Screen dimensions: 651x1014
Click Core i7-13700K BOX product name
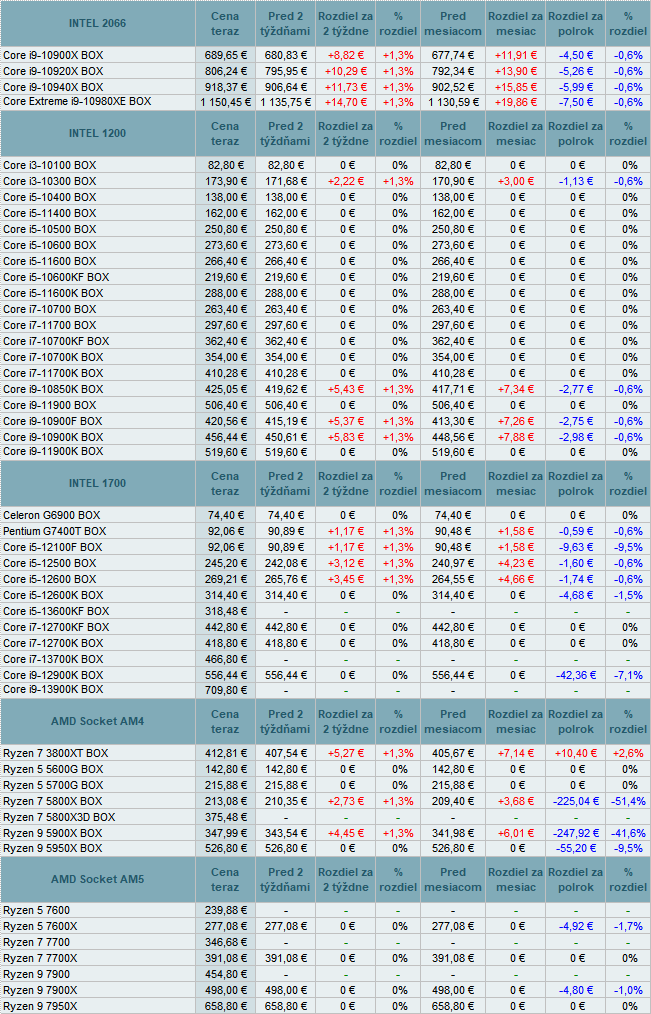pyautogui.click(x=53, y=659)
